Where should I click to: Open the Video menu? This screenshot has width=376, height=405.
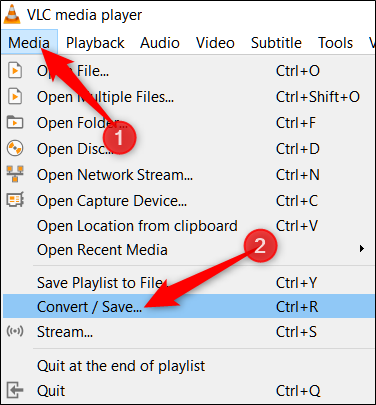[215, 43]
